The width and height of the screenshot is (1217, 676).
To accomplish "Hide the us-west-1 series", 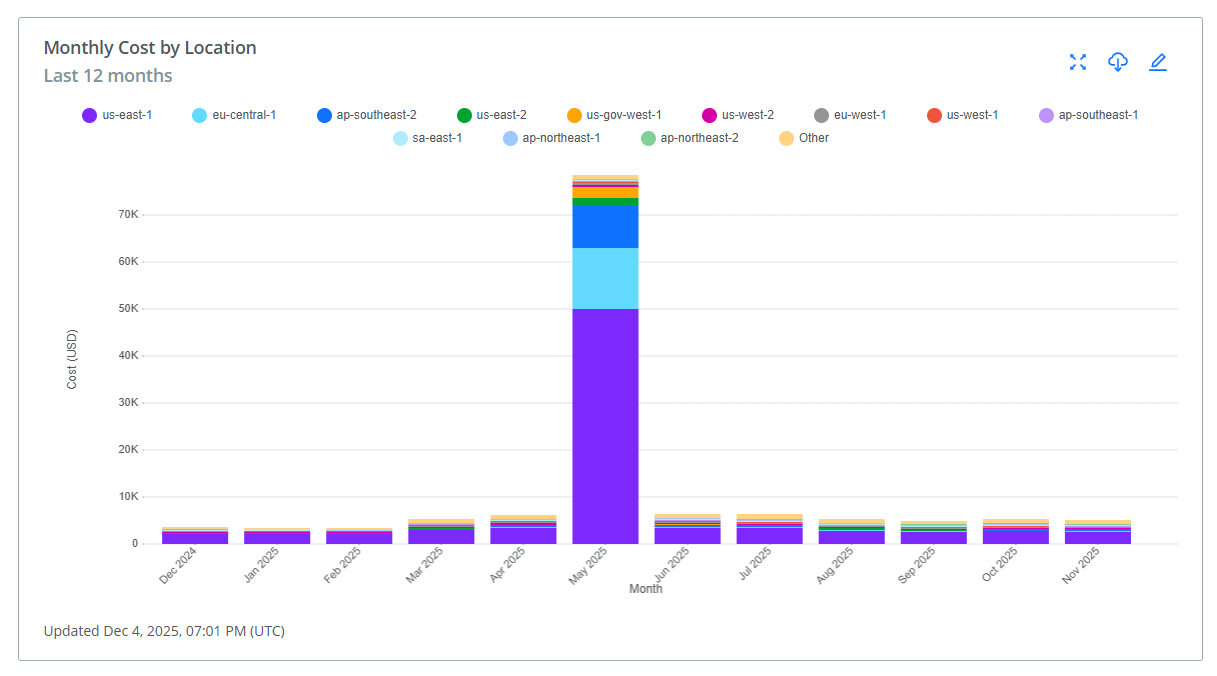I will coord(961,115).
